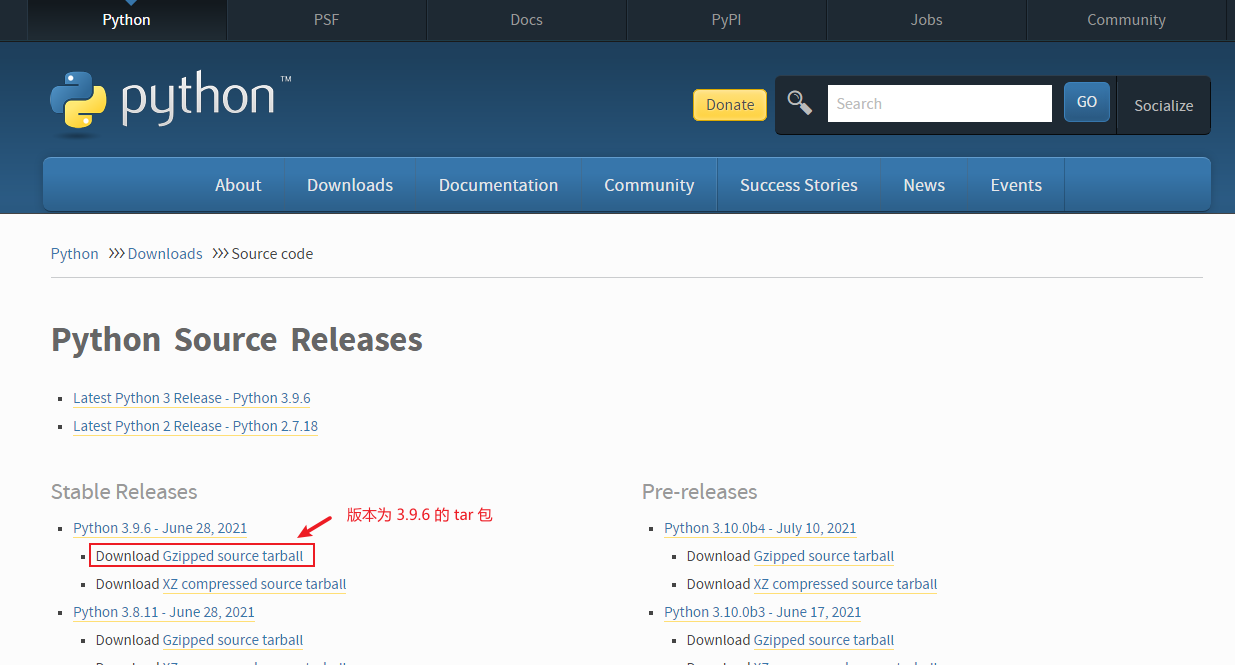The width and height of the screenshot is (1235, 665).
Task: Open the Community navigation menu item
Action: (649, 185)
